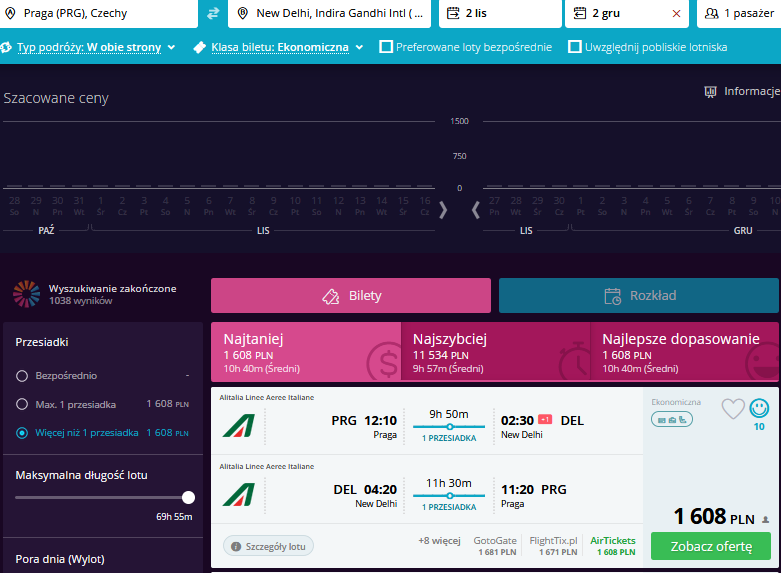781x573 pixels.
Task: Click the Zobacz ofertę button
Action: coord(711,546)
